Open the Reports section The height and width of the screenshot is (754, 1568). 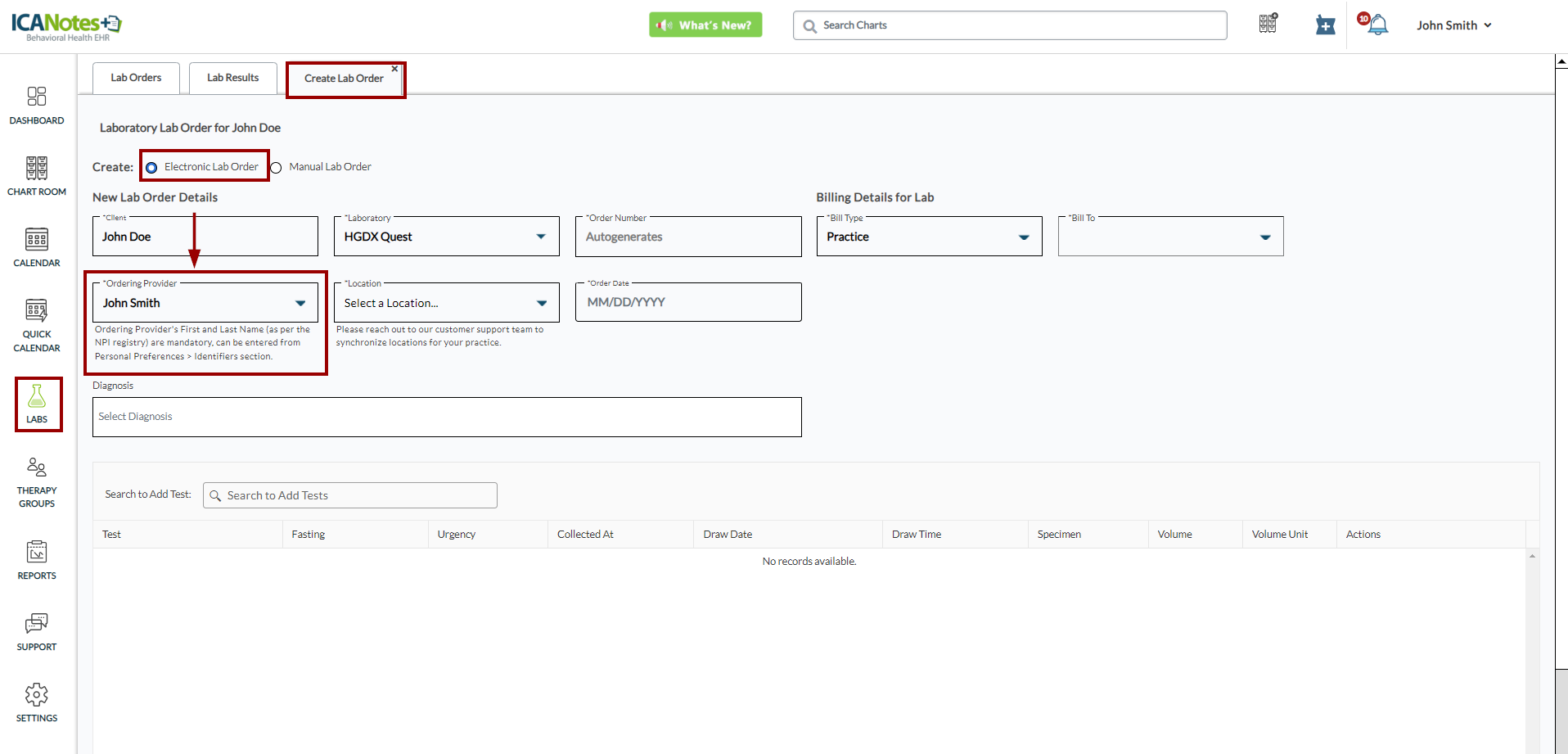click(37, 560)
